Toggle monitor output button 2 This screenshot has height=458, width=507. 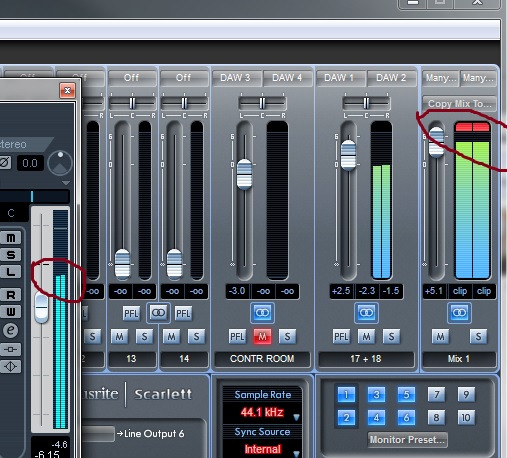tap(346, 417)
